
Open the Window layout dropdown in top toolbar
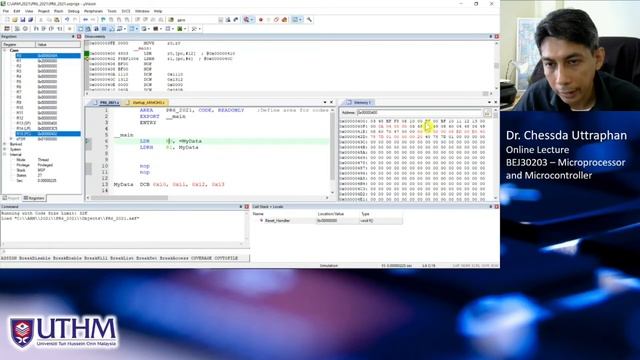(x=300, y=20)
